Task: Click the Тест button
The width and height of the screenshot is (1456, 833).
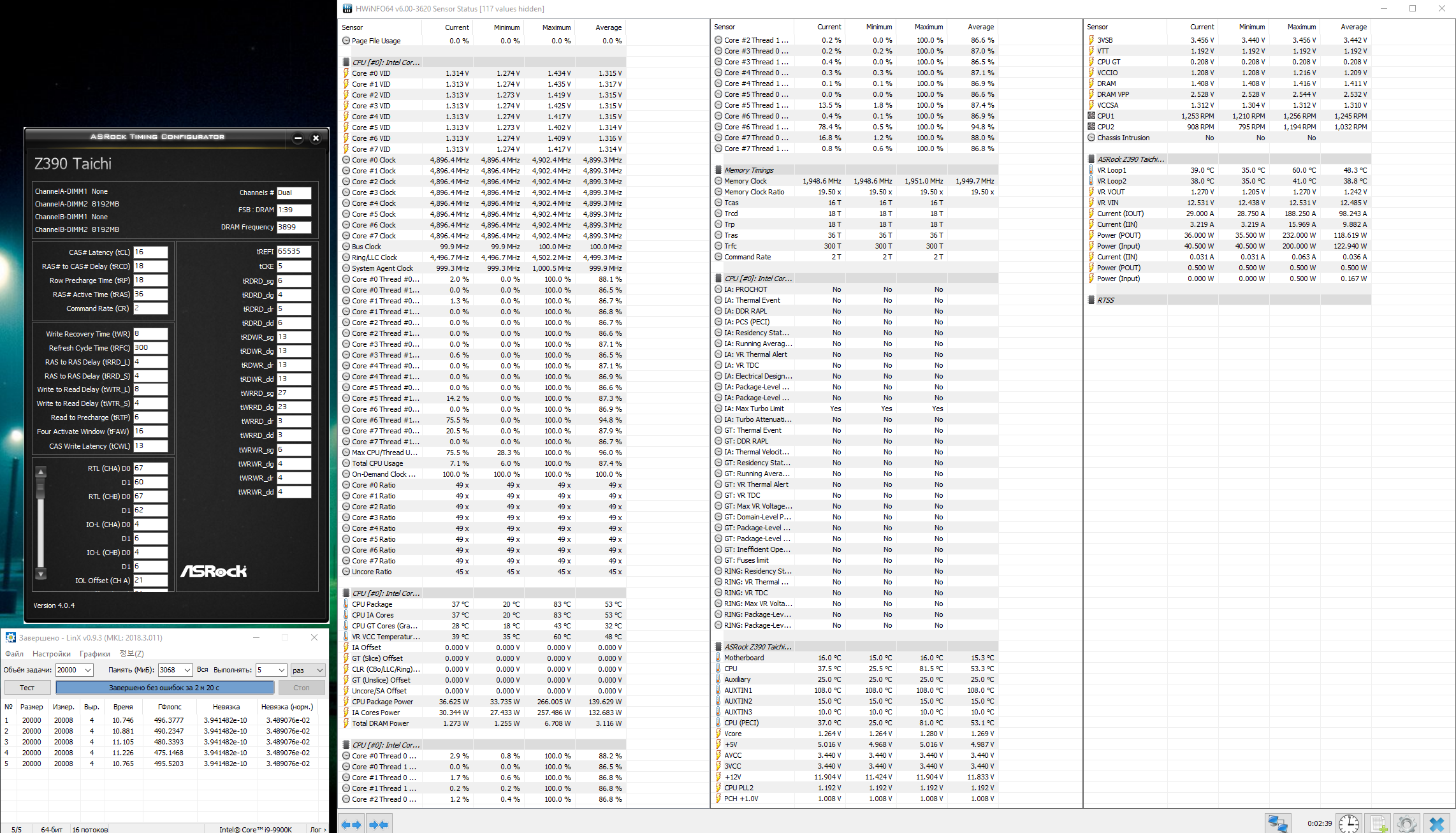Action: tap(27, 688)
